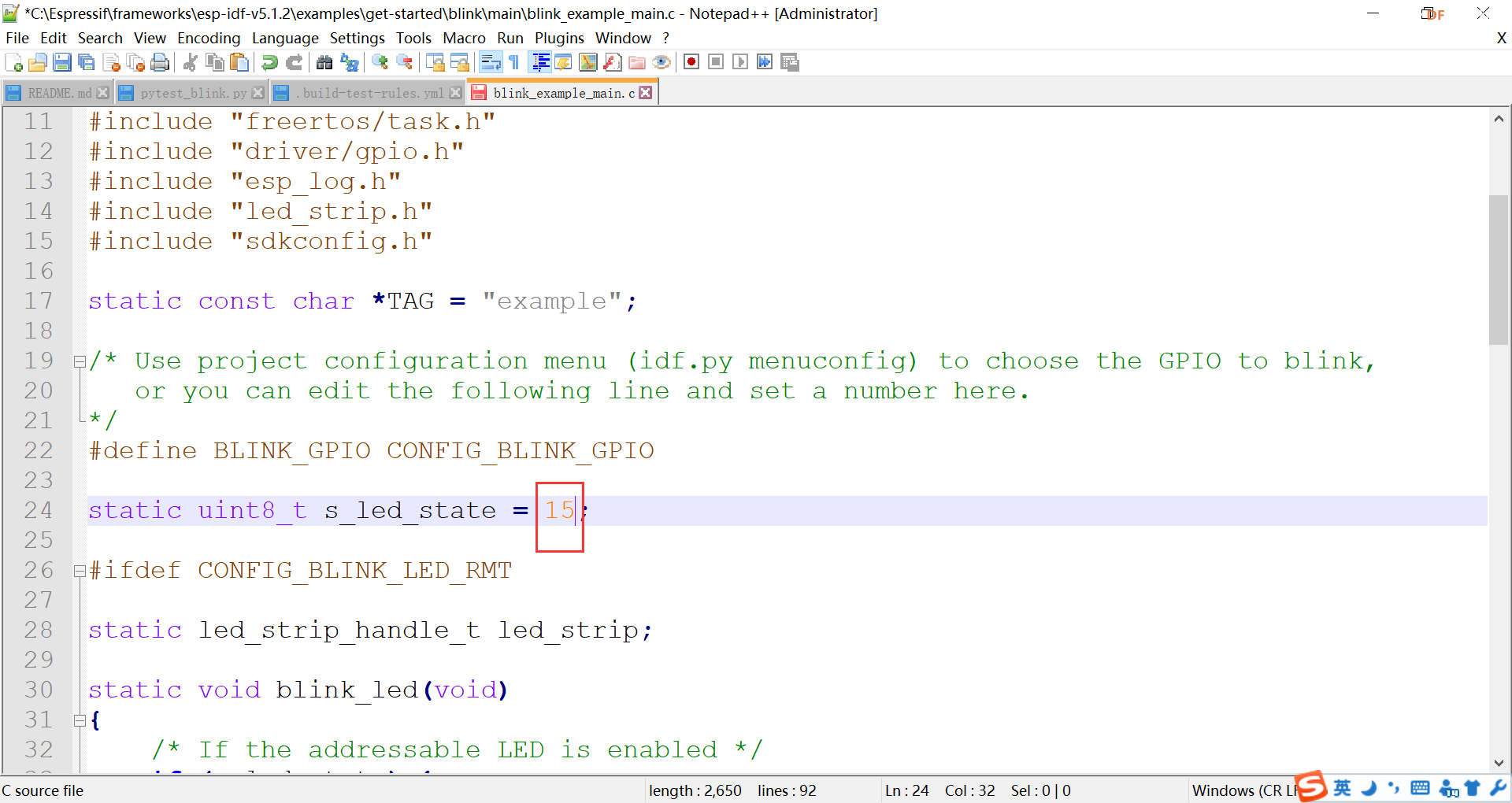1512x803 pixels.
Task: Click the user-defined language icon
Action: tap(564, 62)
